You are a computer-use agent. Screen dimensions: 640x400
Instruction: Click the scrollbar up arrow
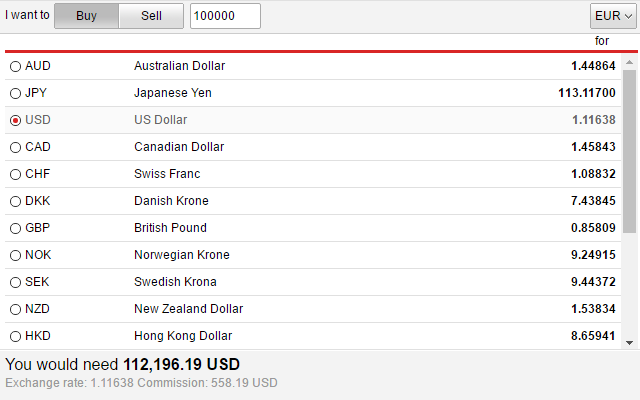click(x=629, y=62)
